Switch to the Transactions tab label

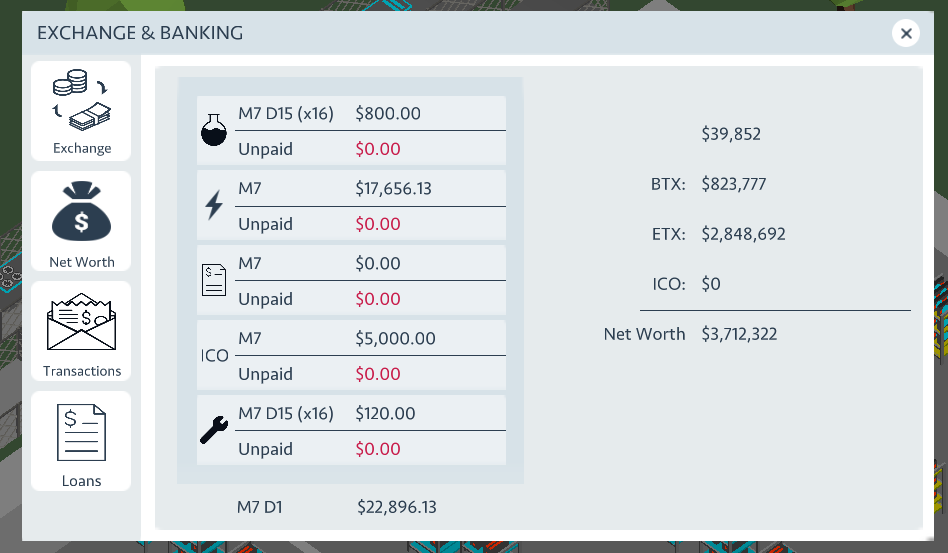[82, 371]
